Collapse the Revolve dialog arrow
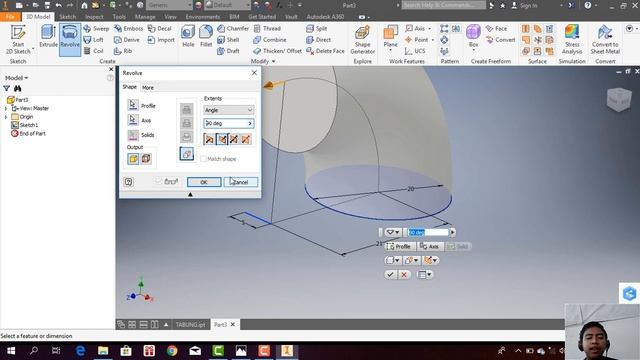This screenshot has width=640, height=360. (x=190, y=195)
